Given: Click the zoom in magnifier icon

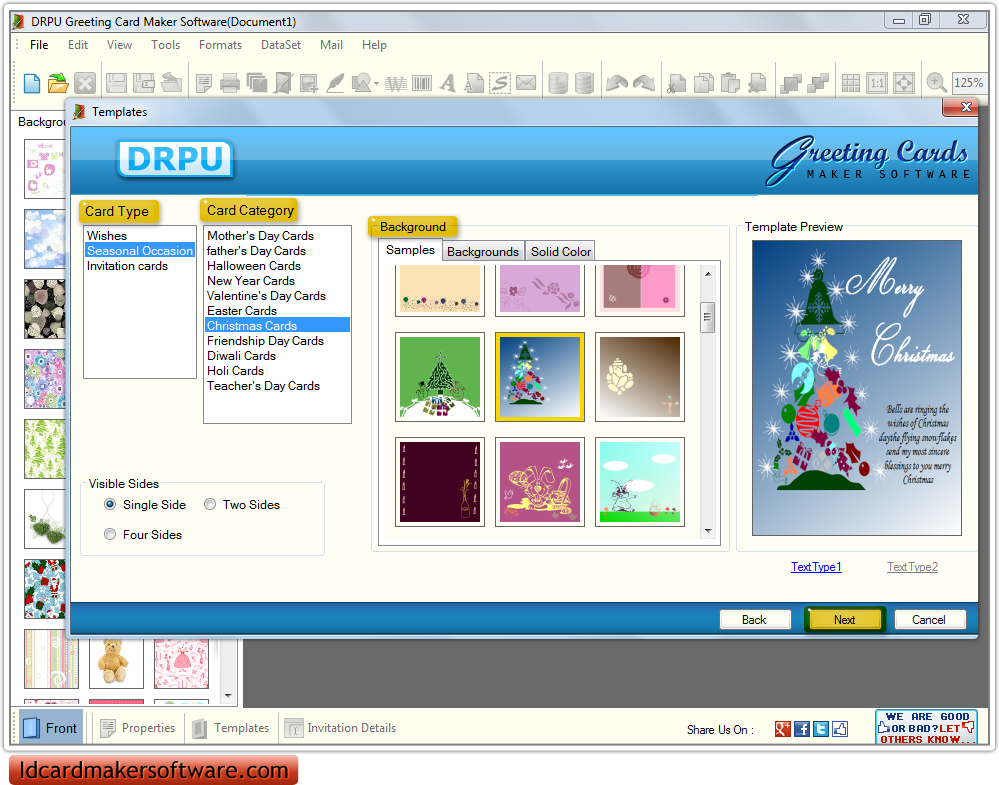Looking at the screenshot, I should 934,82.
